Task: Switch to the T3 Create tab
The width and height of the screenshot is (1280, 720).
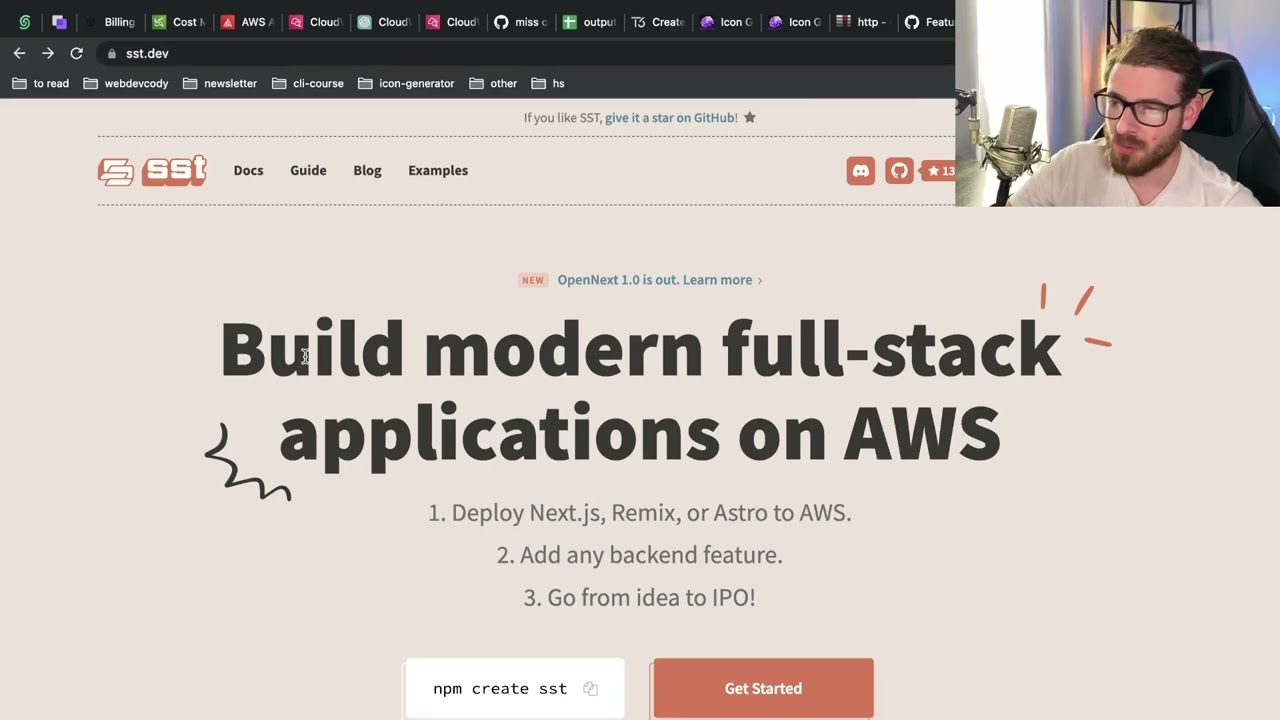Action: pyautogui.click(x=657, y=22)
